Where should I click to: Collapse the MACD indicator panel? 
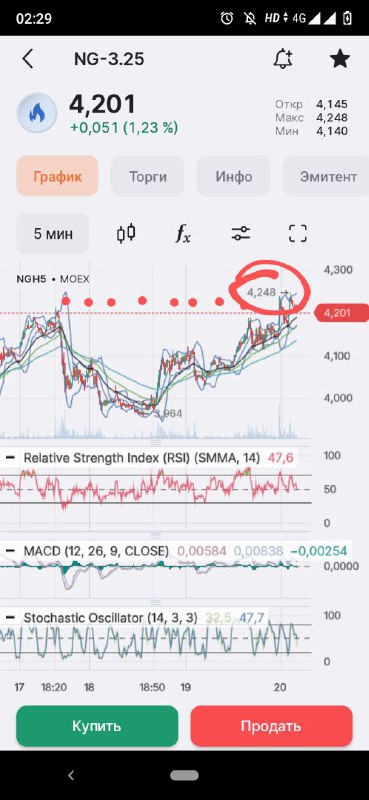10,551
